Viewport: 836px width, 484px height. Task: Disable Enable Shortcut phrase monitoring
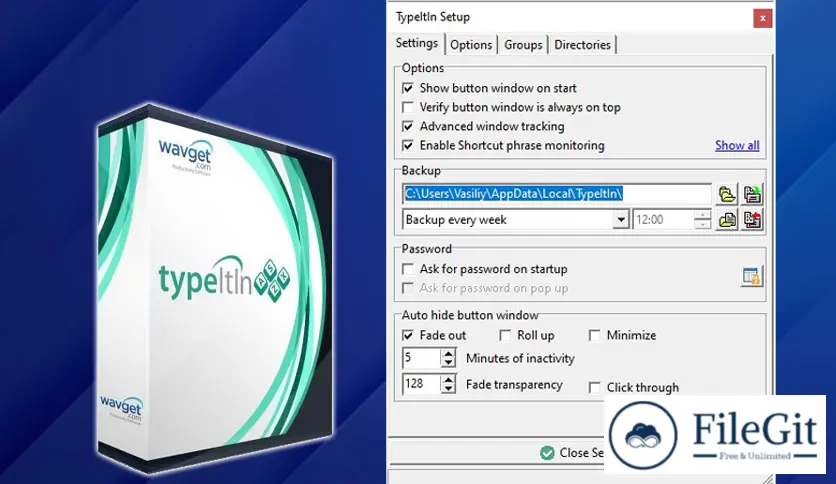pyautogui.click(x=408, y=146)
